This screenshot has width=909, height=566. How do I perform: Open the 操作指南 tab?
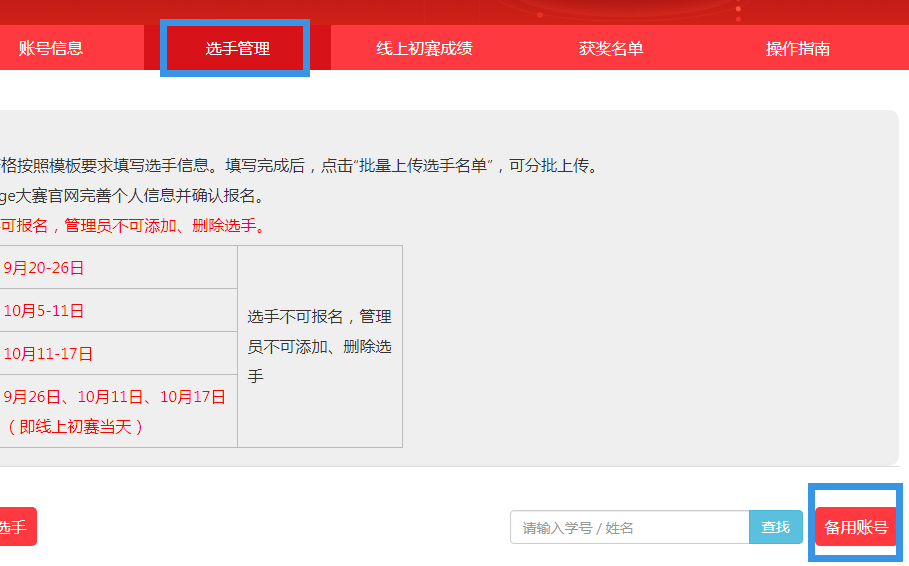click(797, 48)
